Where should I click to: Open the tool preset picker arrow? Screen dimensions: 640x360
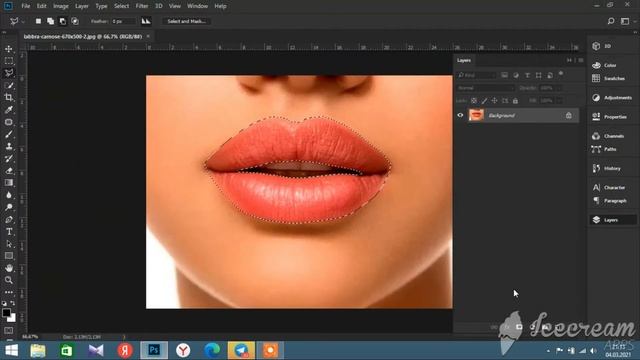[23, 21]
